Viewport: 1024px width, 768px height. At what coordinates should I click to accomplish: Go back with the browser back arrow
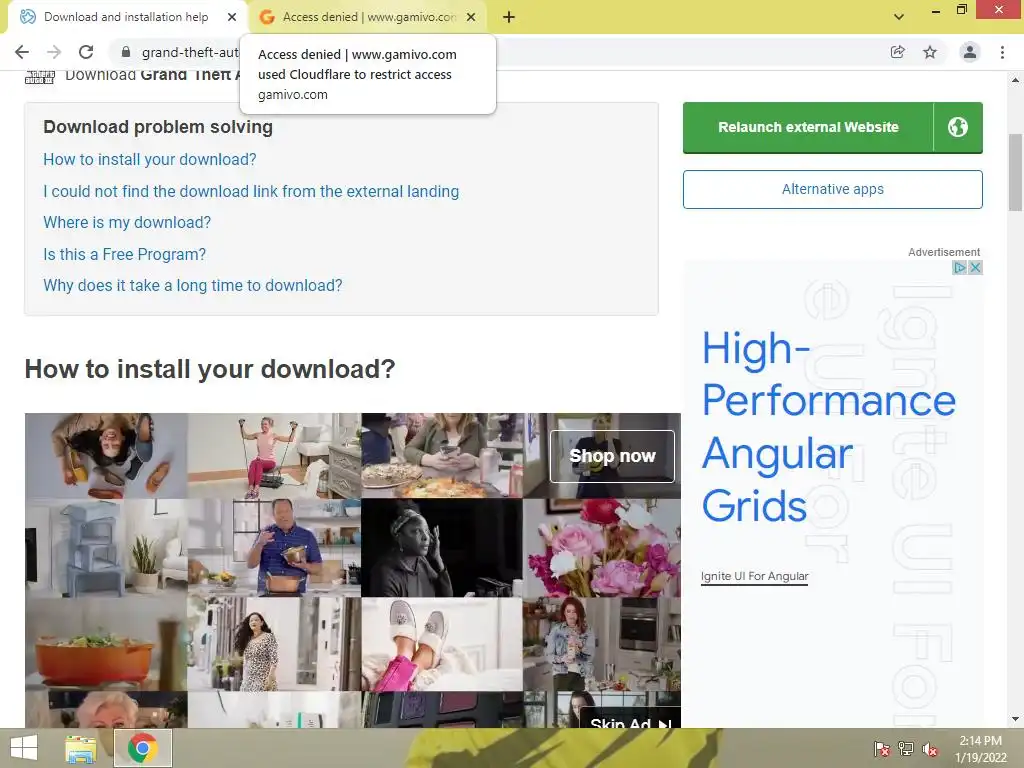point(22,52)
